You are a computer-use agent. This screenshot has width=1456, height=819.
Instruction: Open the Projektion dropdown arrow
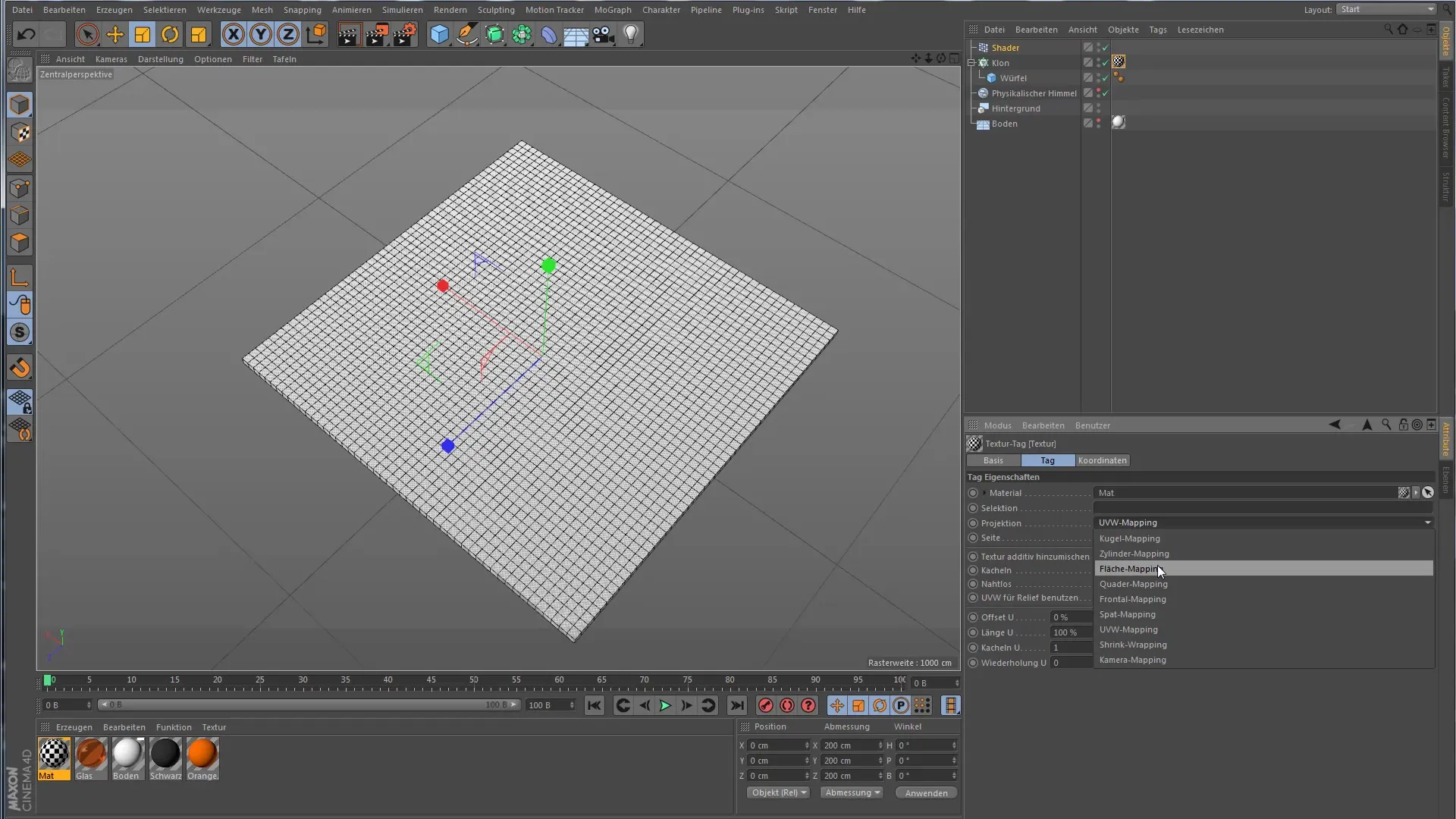pyautogui.click(x=1427, y=522)
